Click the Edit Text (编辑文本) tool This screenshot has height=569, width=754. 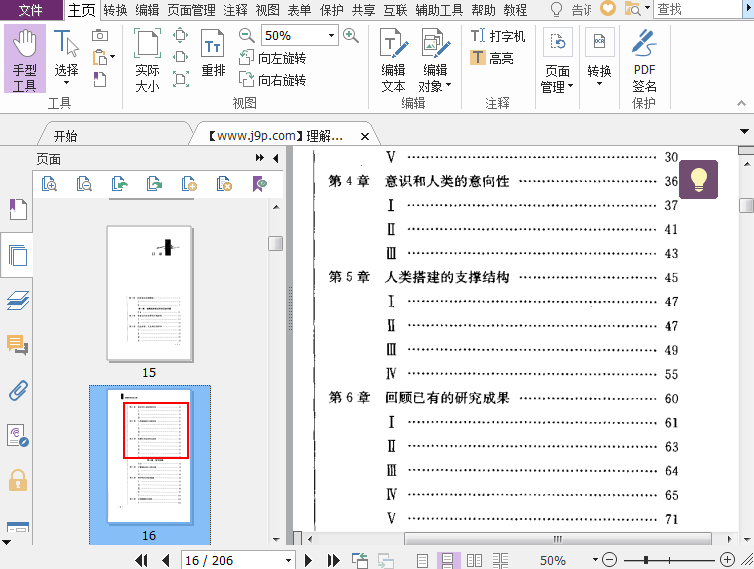(393, 60)
